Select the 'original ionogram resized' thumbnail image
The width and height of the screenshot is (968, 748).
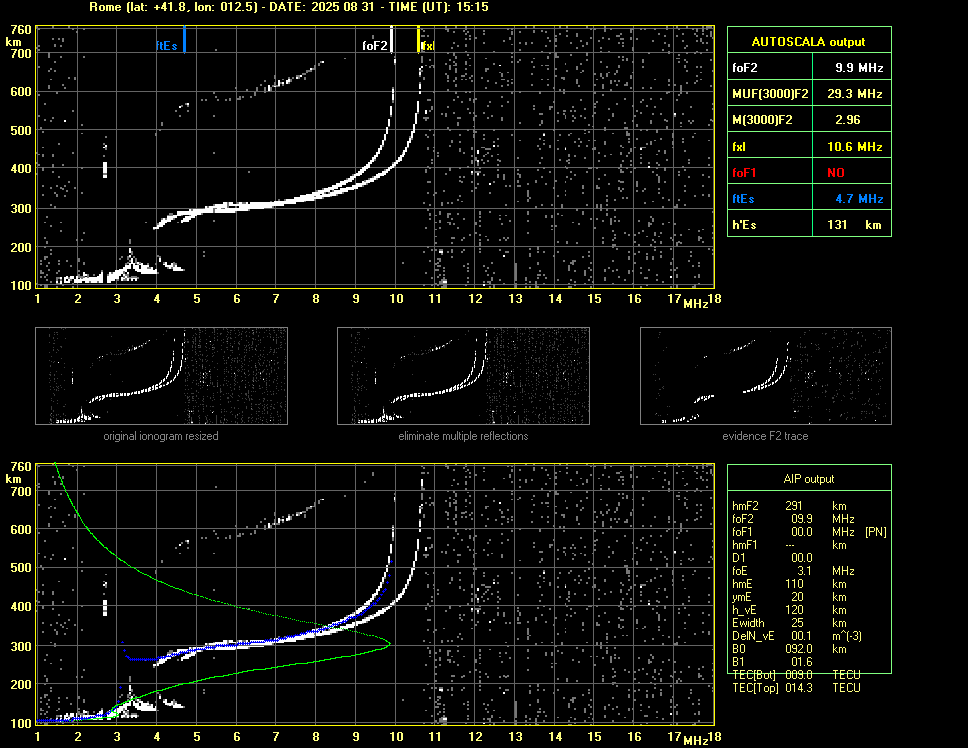click(161, 376)
